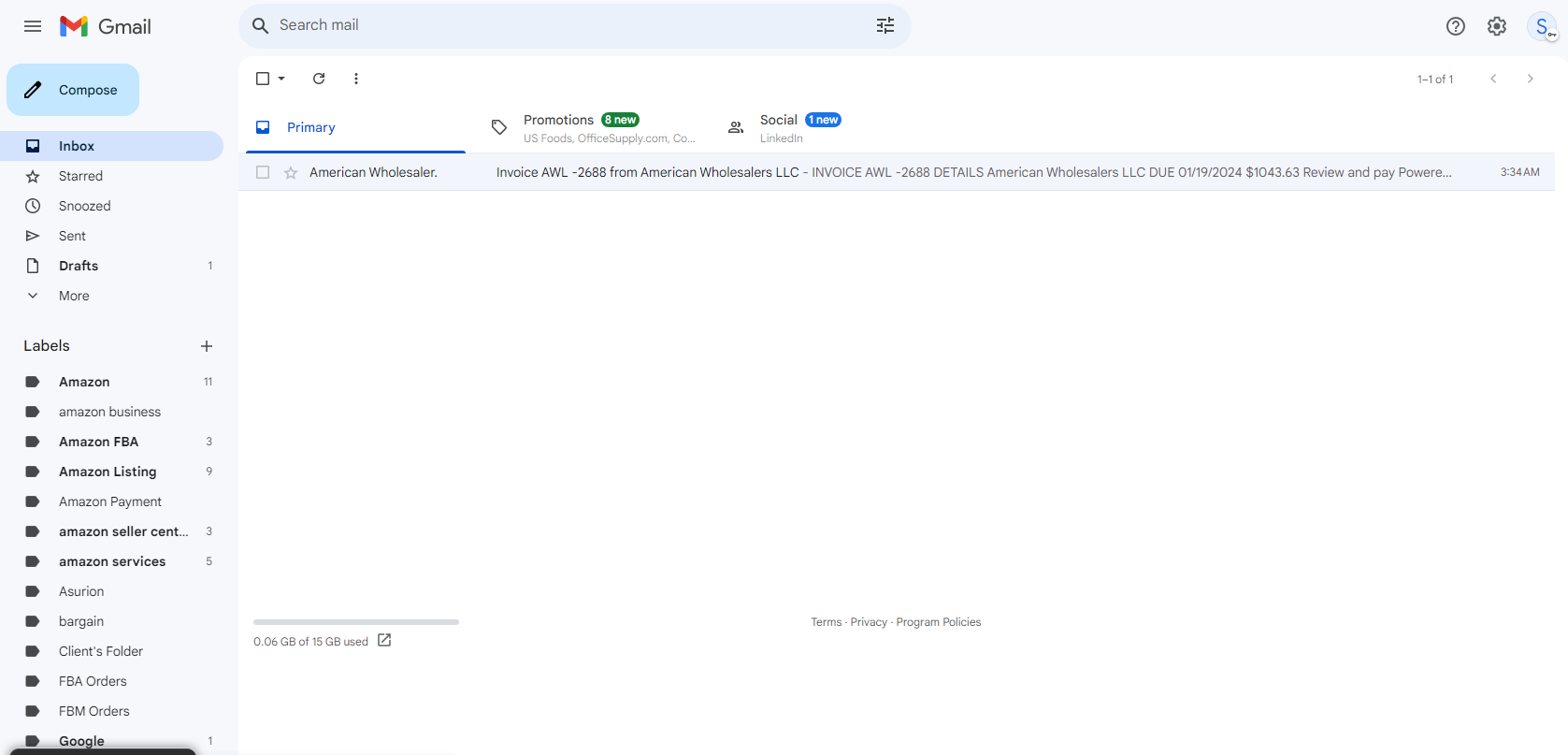The width and height of the screenshot is (1568, 755).
Task: Open the Invoice AWL-2688 email
Action: click(897, 172)
